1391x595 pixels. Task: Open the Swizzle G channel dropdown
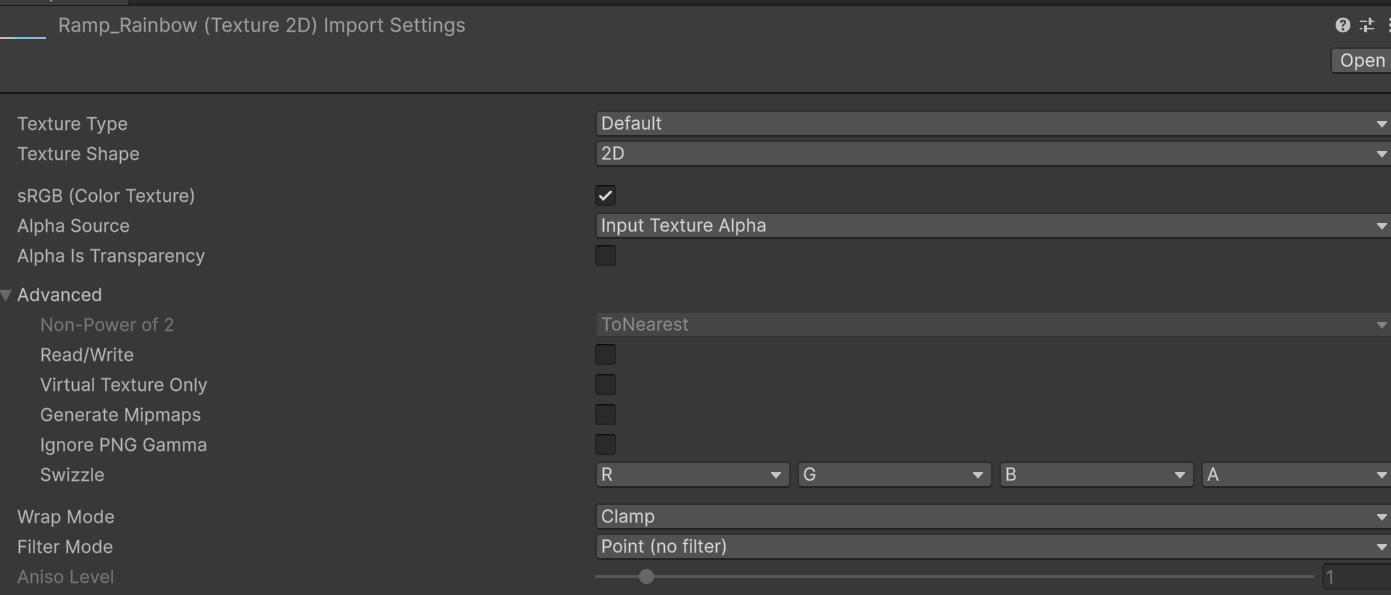click(894, 475)
